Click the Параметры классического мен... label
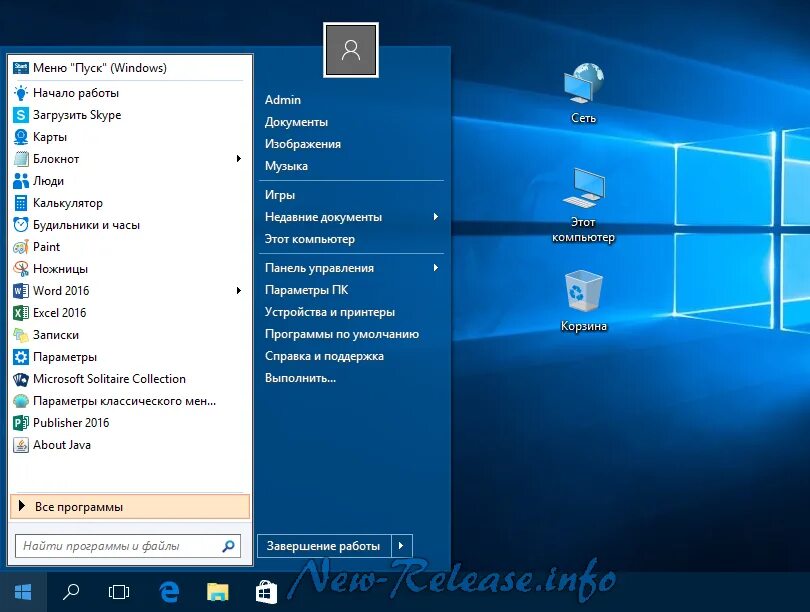This screenshot has height=612, width=810. click(124, 401)
